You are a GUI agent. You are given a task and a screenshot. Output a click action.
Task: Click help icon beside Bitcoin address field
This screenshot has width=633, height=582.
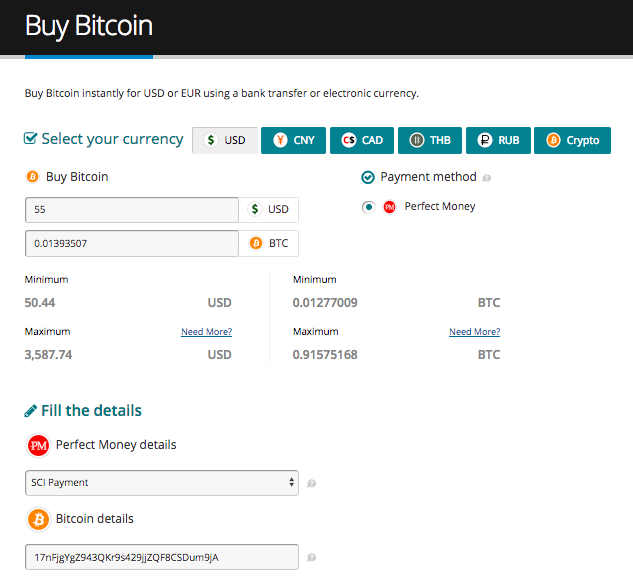[x=312, y=557]
